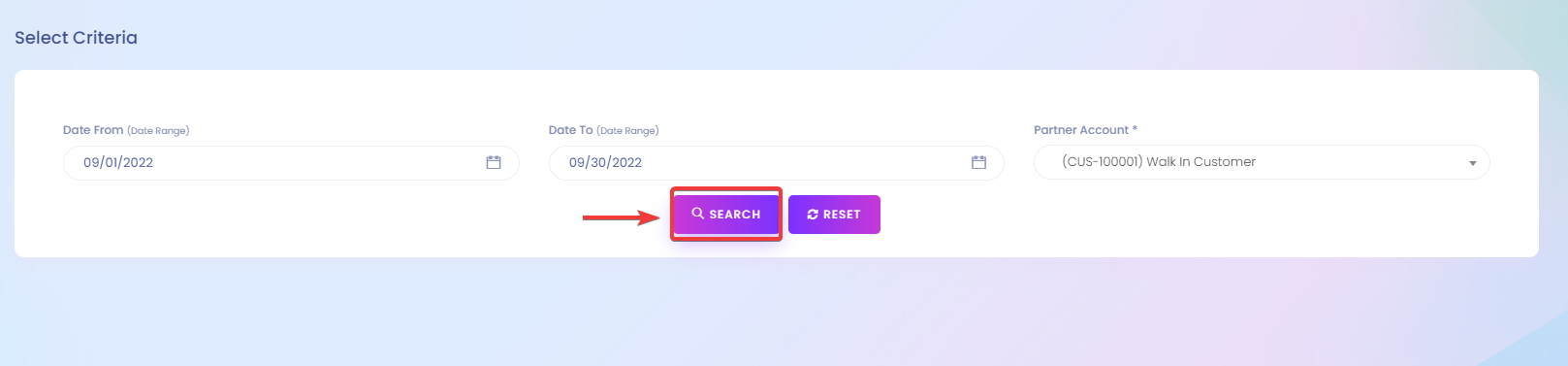This screenshot has width=1568, height=366.
Task: Clear the criteria with the RESET button
Action: click(834, 215)
